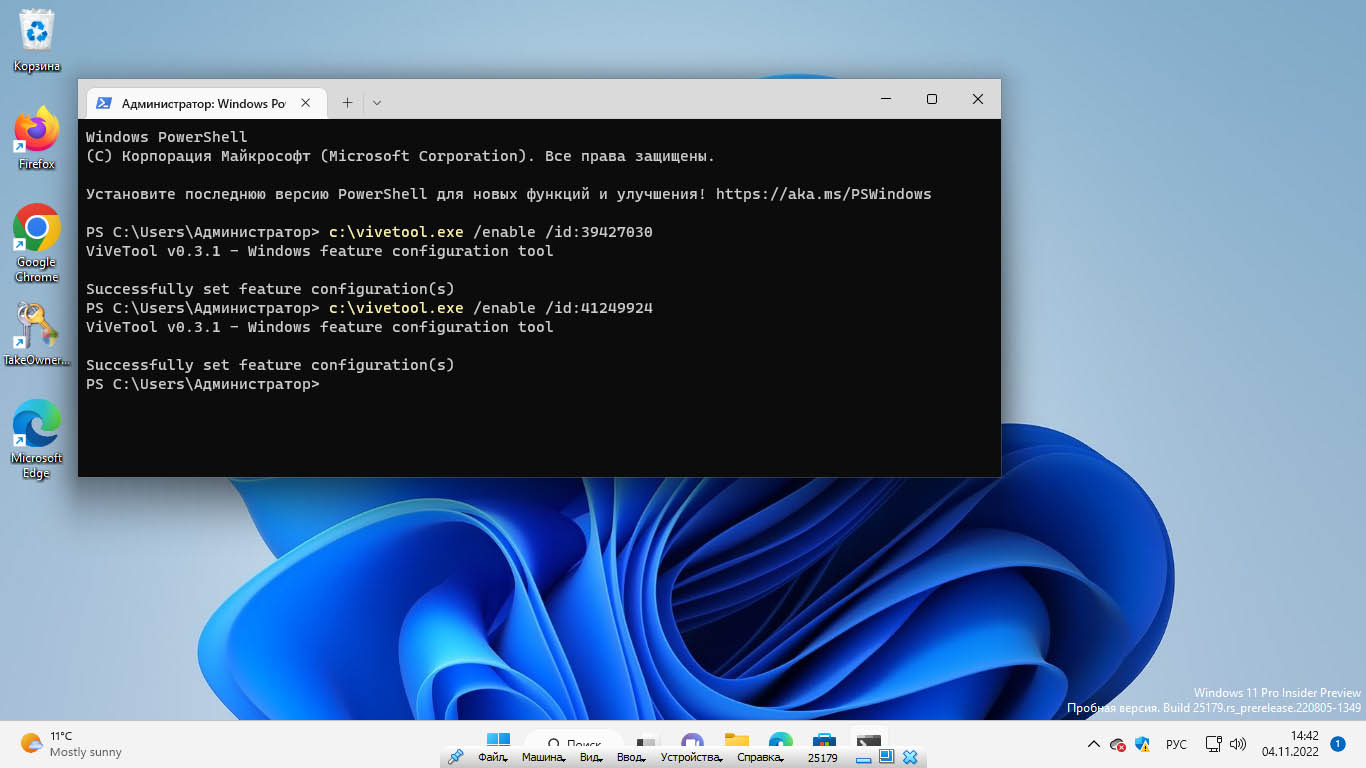1366x768 pixels.
Task: Open the Windows Terminal taskbar icon
Action: tap(868, 741)
